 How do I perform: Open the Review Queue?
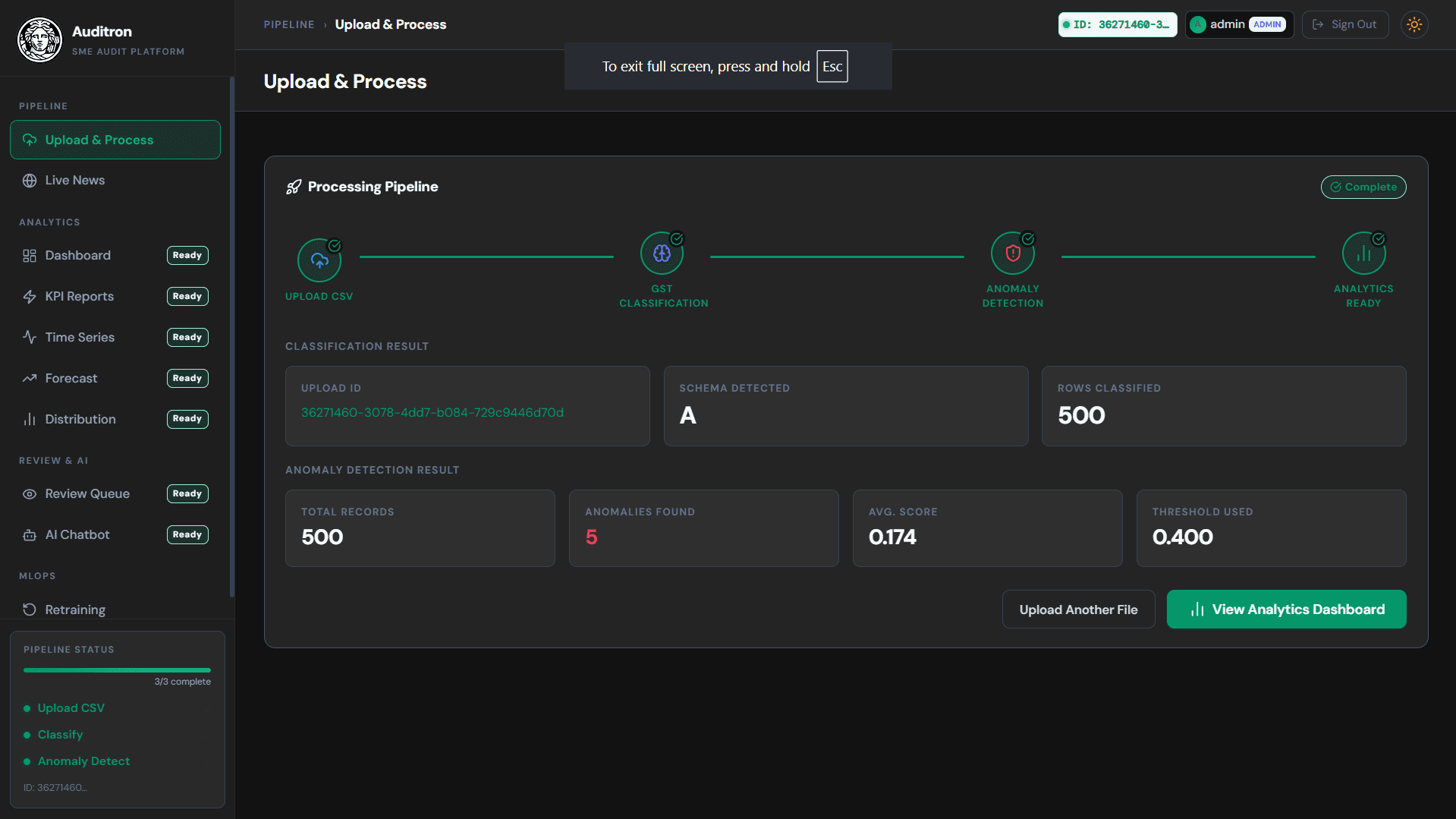(x=115, y=494)
